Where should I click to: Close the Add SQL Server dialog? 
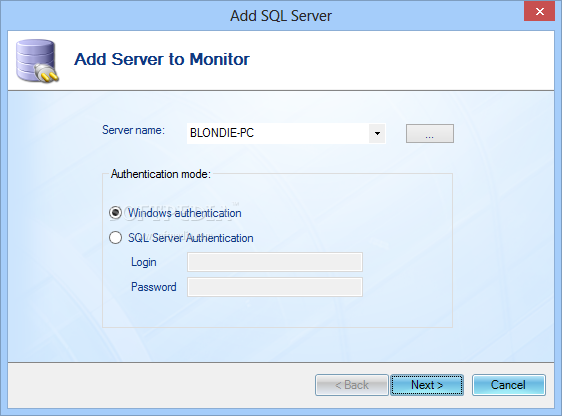point(539,11)
